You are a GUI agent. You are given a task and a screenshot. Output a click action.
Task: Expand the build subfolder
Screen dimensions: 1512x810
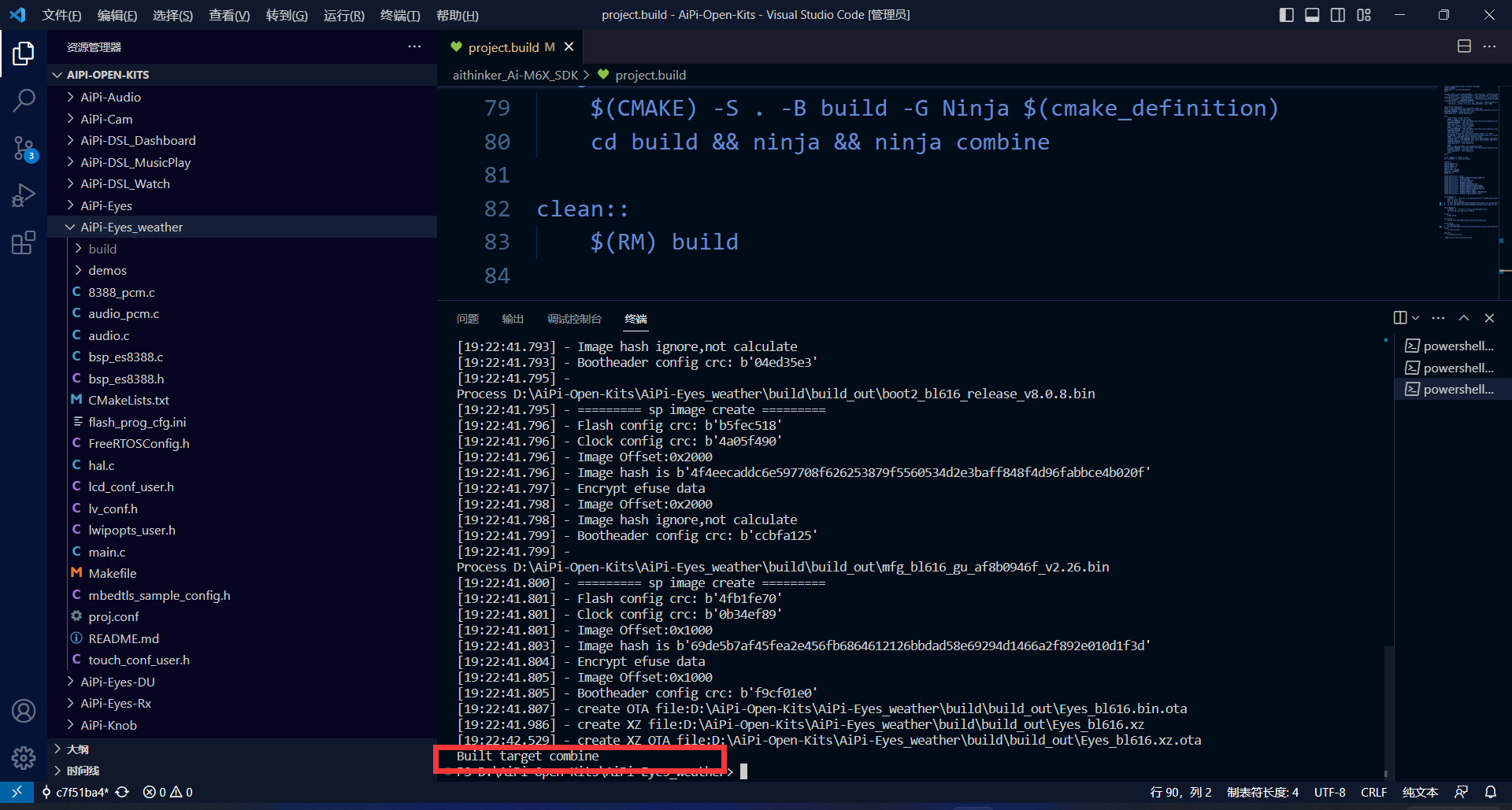click(242, 249)
